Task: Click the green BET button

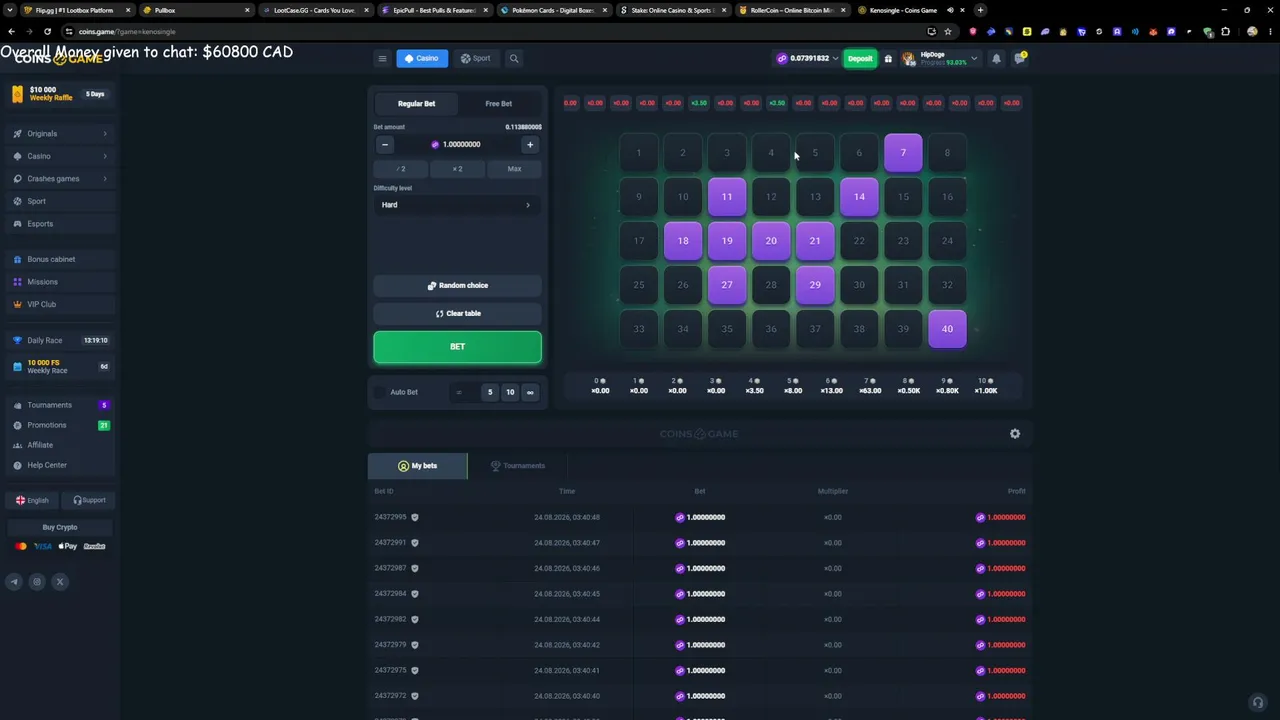Action: point(457,347)
